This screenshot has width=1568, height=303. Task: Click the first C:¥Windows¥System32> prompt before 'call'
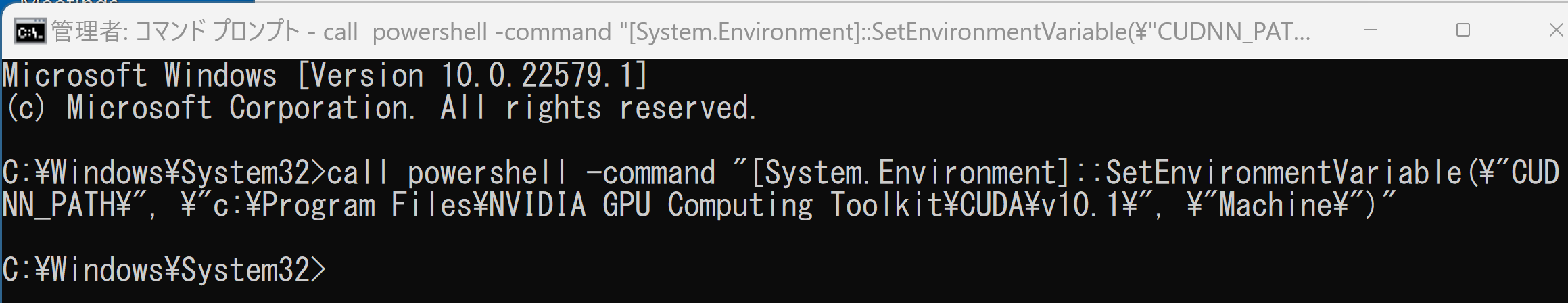coord(164,173)
